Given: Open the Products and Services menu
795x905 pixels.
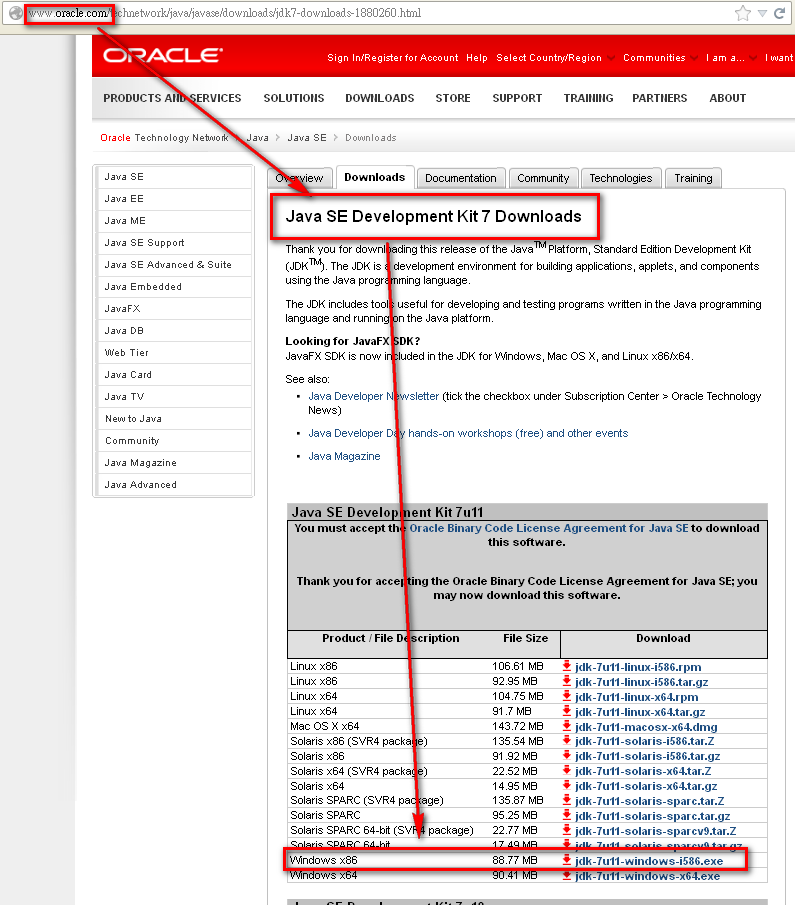Looking at the screenshot, I should point(172,98).
